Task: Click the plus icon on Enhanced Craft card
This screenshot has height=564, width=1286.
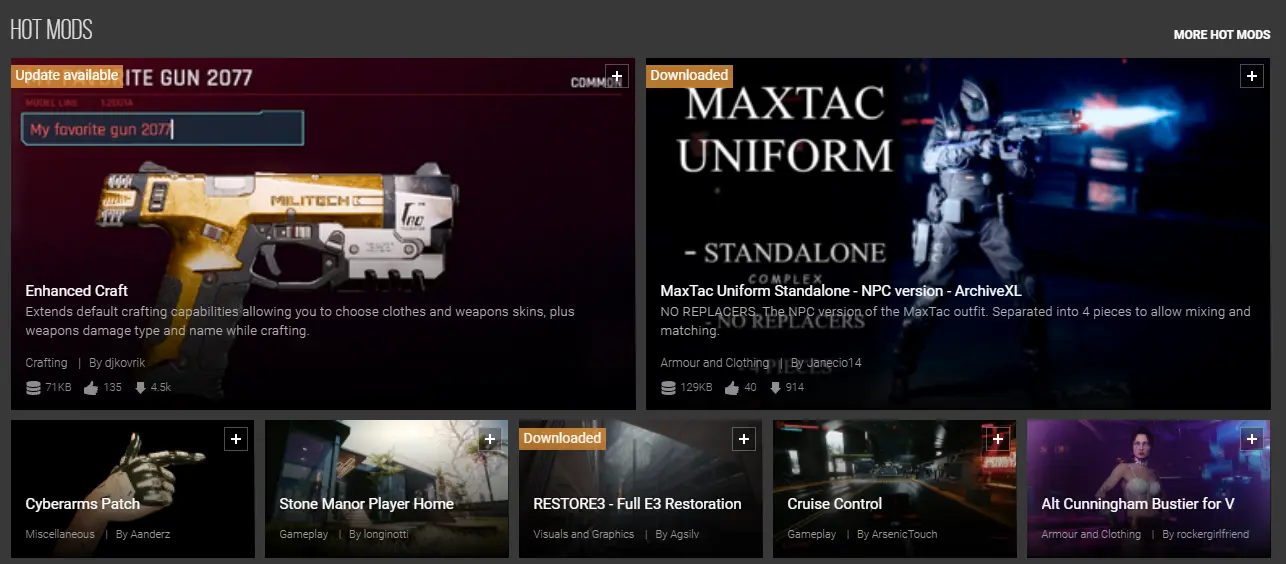Action: click(x=617, y=76)
